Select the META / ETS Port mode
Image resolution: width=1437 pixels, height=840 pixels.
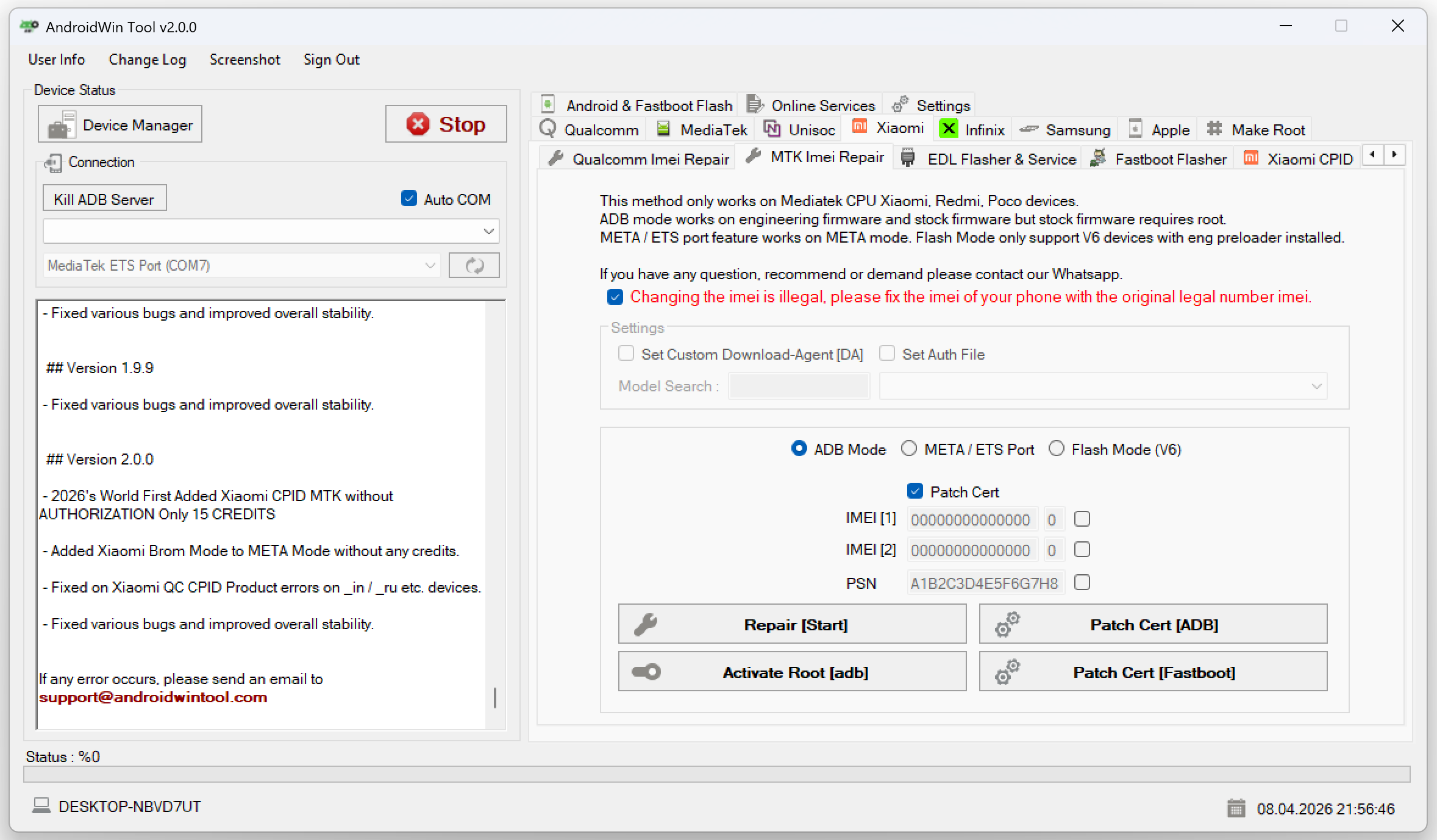coord(909,449)
